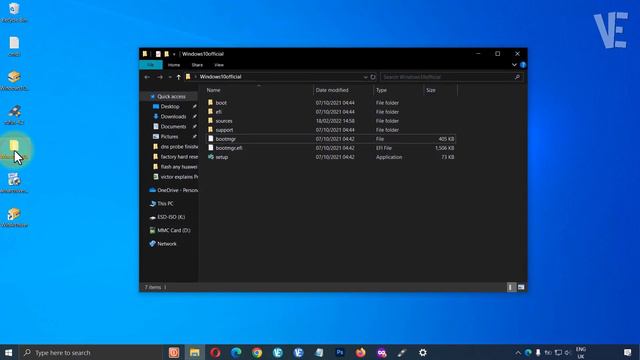Select the Recycle Bin desktop icon
The height and width of the screenshot is (360, 640).
click(x=14, y=12)
